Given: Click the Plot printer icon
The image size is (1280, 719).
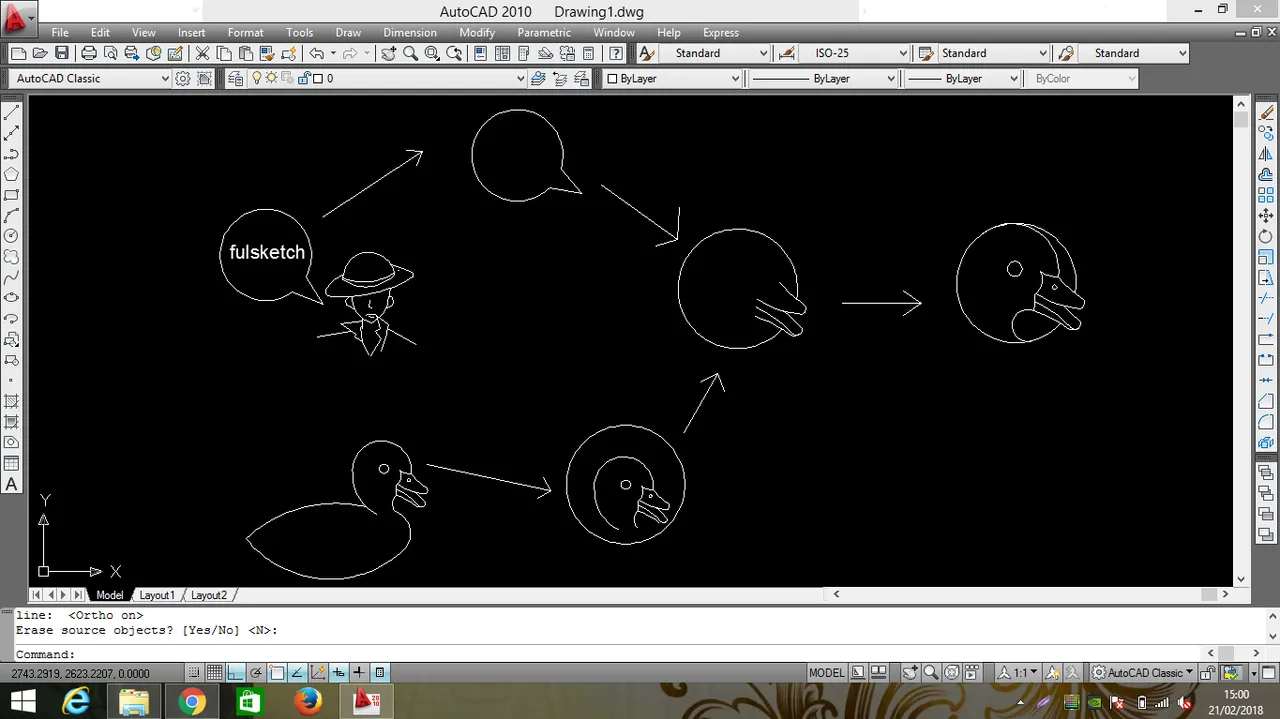Looking at the screenshot, I should pyautogui.click(x=89, y=53).
